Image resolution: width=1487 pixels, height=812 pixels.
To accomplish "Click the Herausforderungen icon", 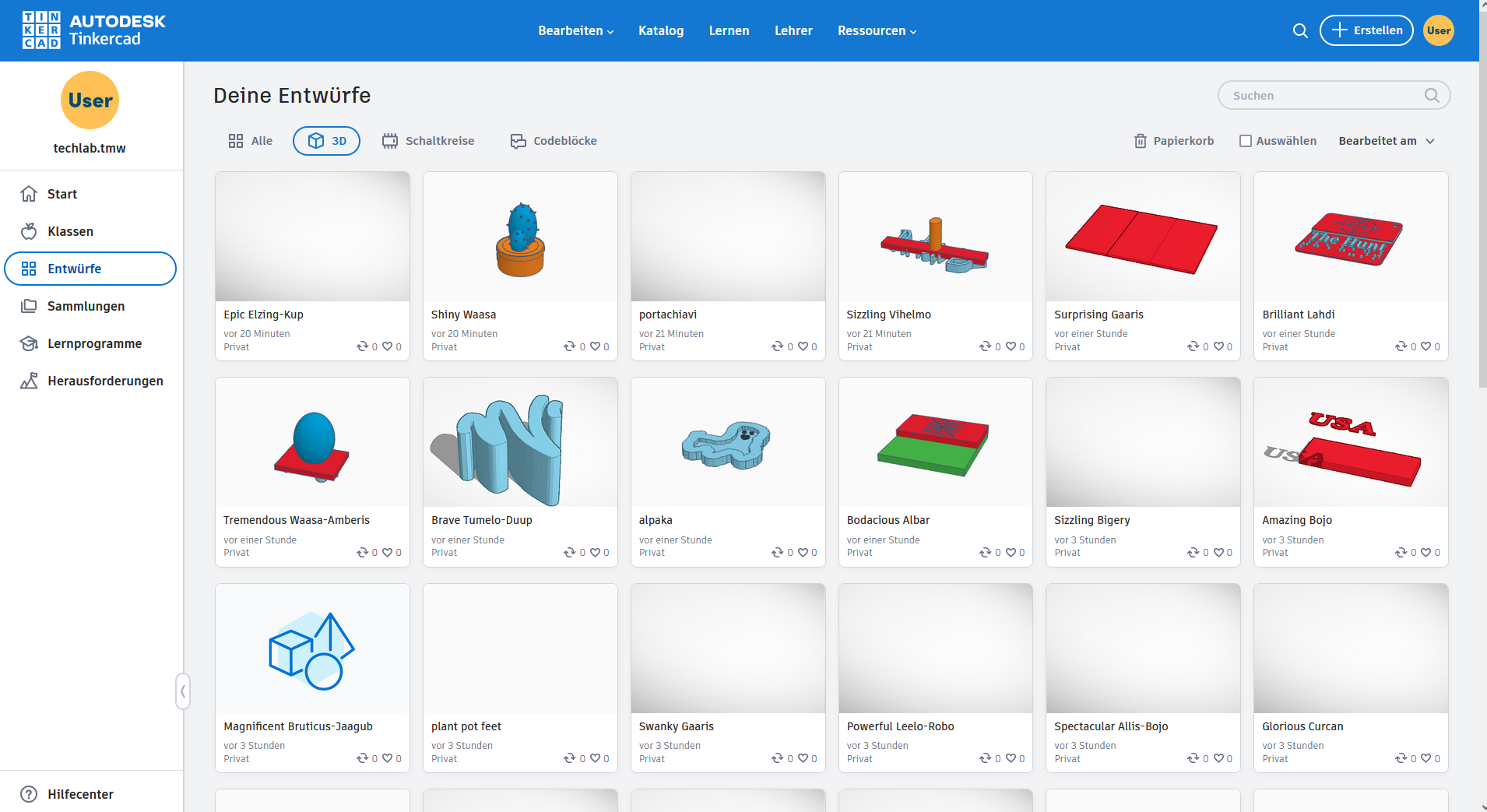I will [x=29, y=381].
